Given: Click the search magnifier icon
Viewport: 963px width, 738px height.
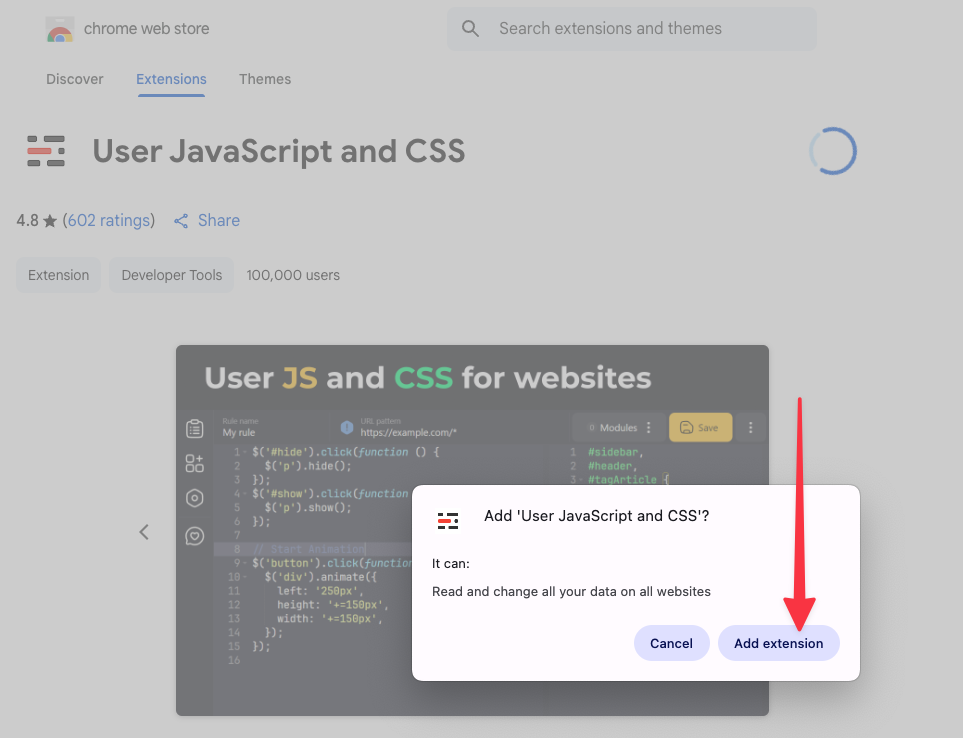Looking at the screenshot, I should [x=470, y=28].
